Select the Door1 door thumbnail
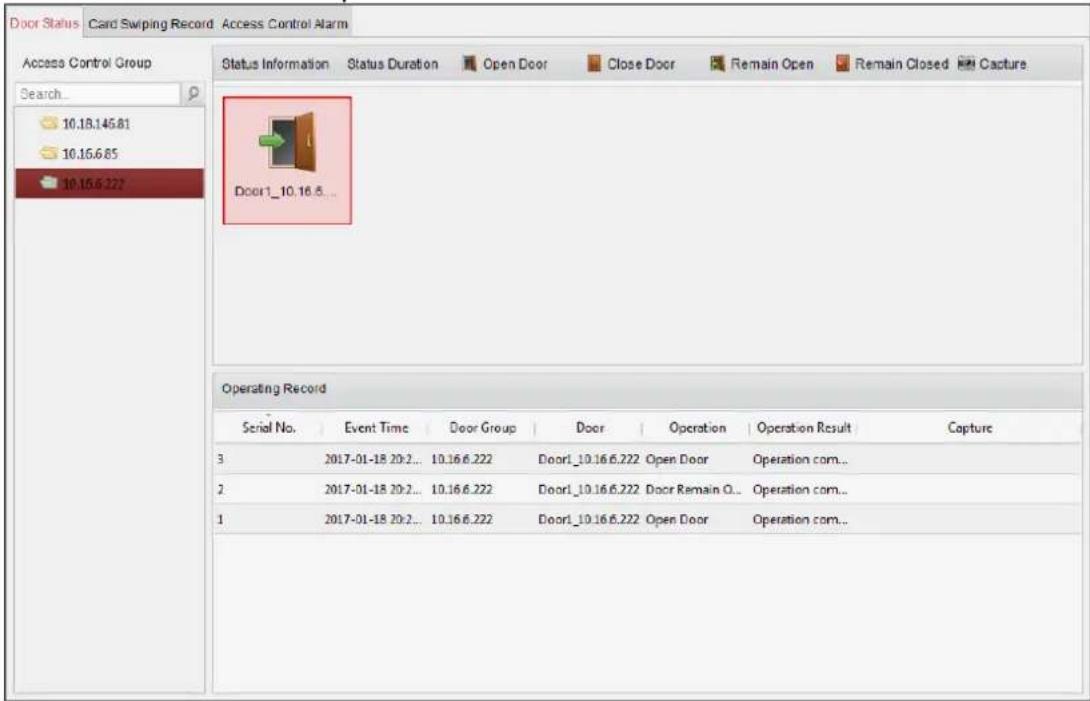The height and width of the screenshot is (701, 1090). click(x=287, y=161)
